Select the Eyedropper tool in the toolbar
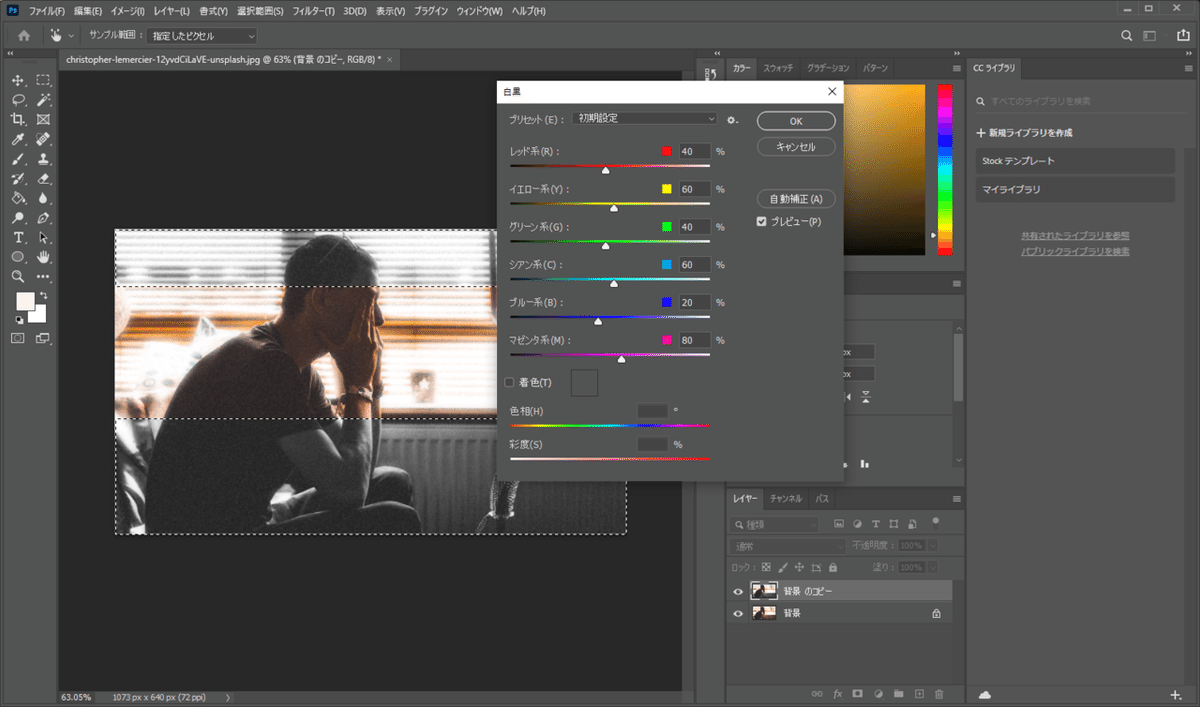1200x707 pixels. (18, 139)
